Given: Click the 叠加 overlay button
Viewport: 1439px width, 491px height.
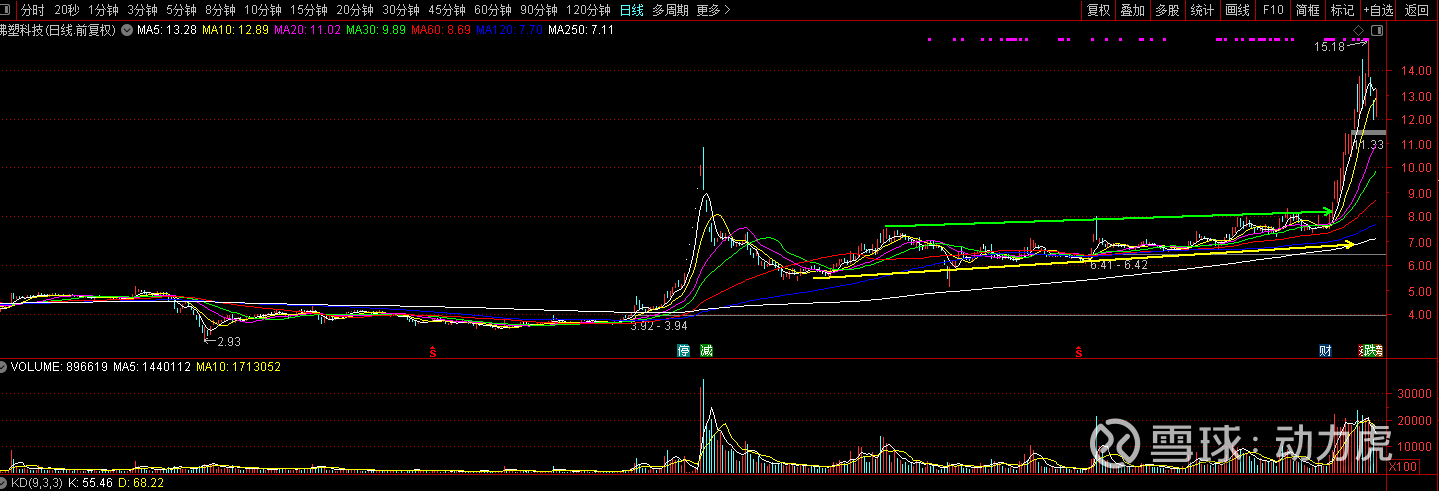Looking at the screenshot, I should [1132, 10].
